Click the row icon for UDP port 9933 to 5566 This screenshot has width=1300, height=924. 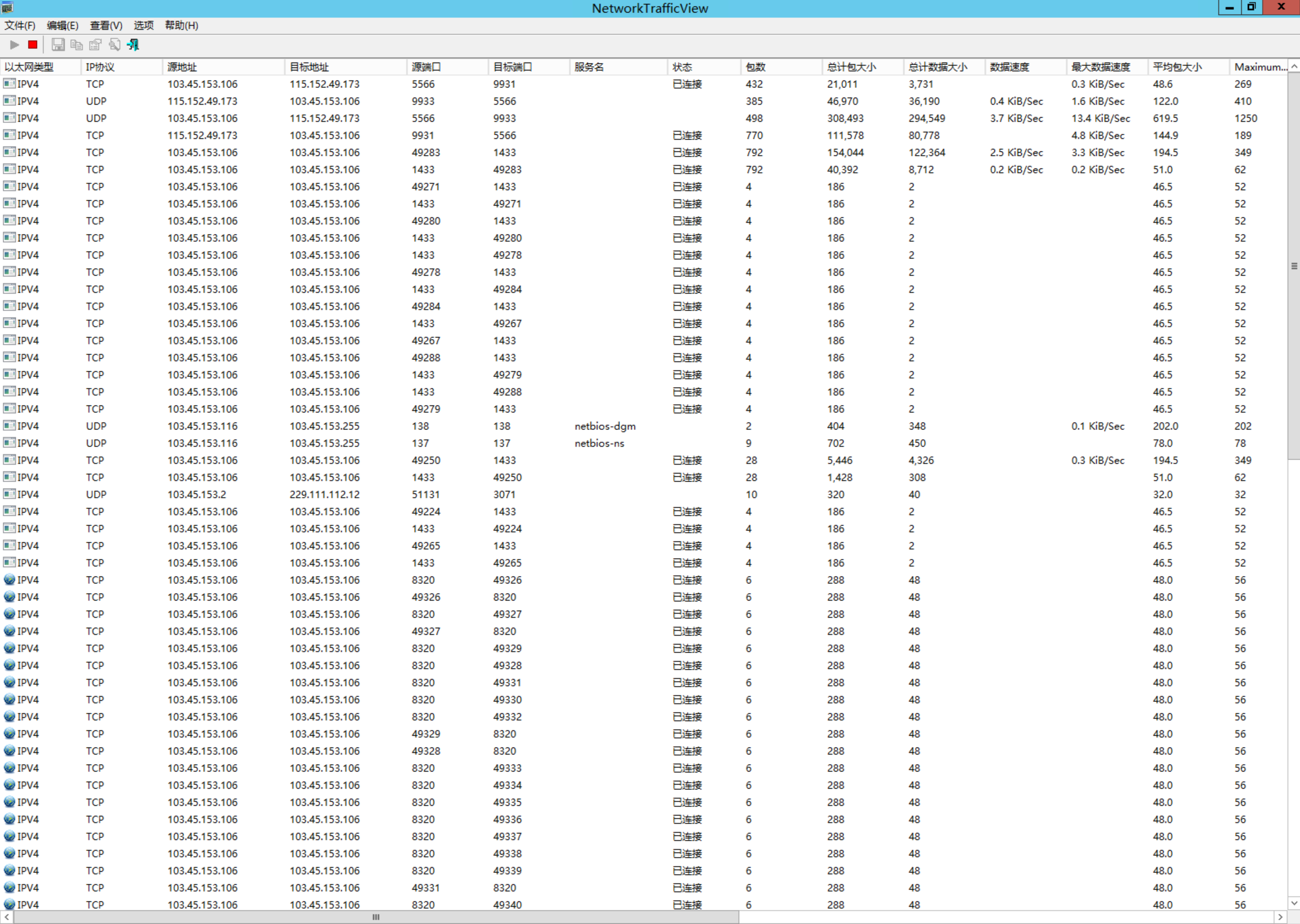(x=9, y=101)
